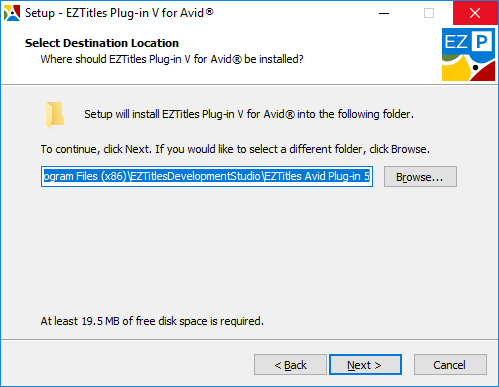The image size is (499, 387).
Task: Close the Setup window with red X
Action: [x=475, y=13]
